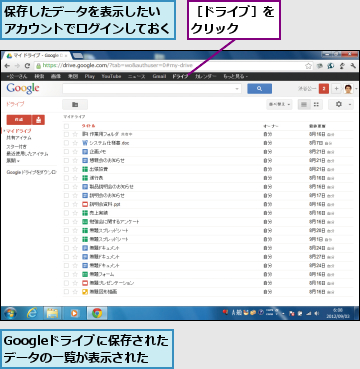Click the browser forward arrow
The width and height of the screenshot is (360, 369).
(x=17, y=66)
